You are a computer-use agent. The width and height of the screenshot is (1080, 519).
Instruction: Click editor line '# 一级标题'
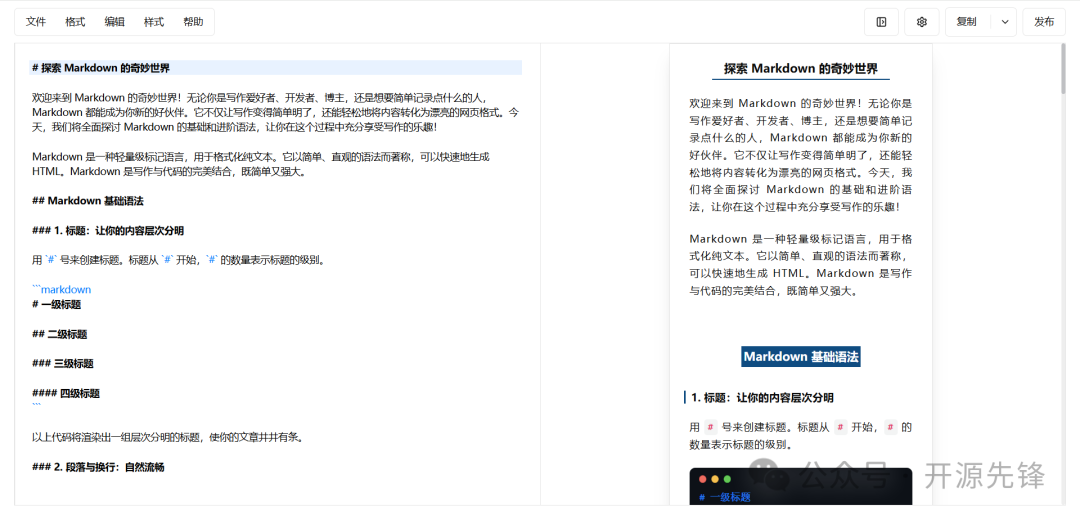coord(56,304)
